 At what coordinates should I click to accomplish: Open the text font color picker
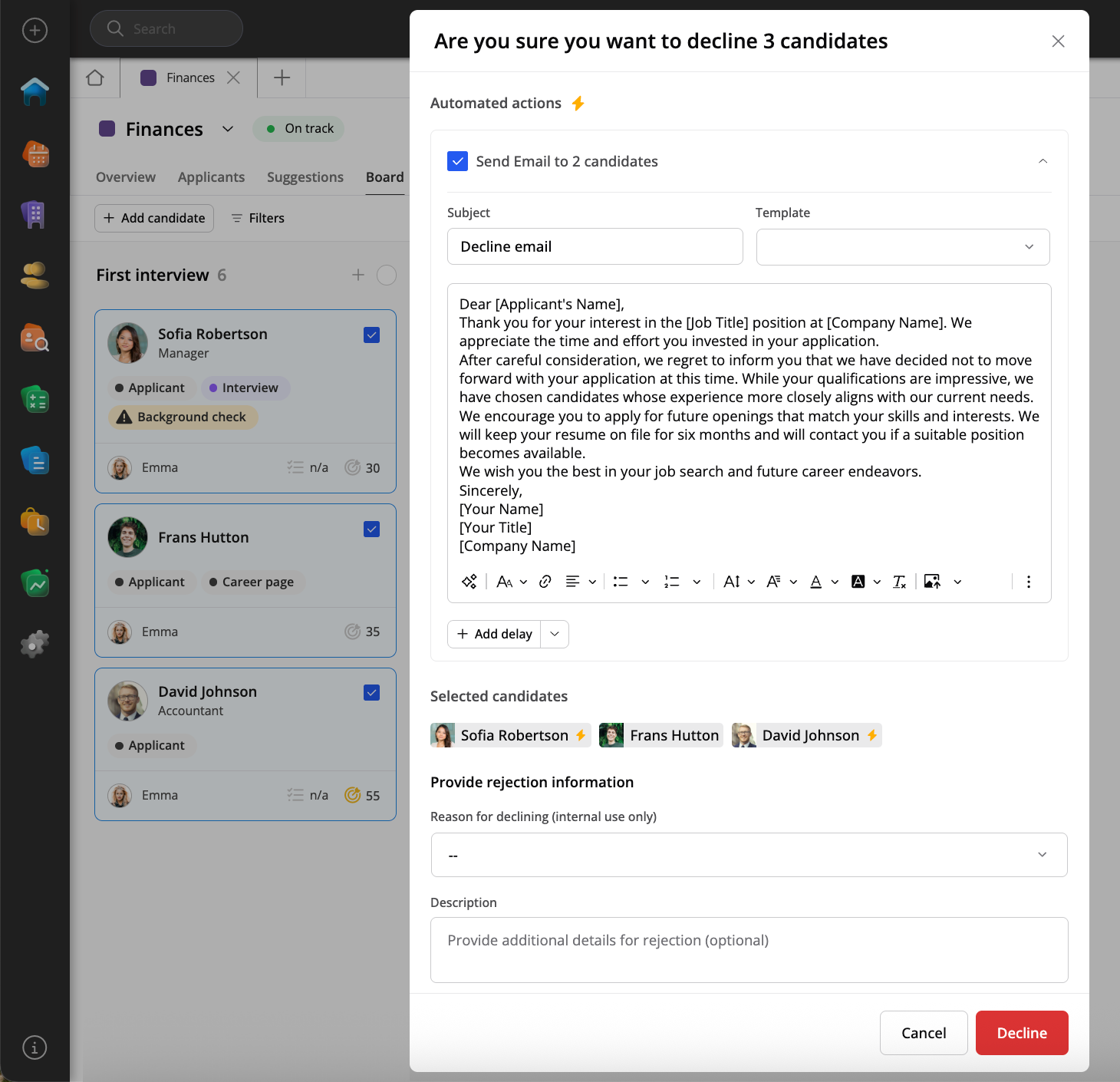click(x=816, y=582)
